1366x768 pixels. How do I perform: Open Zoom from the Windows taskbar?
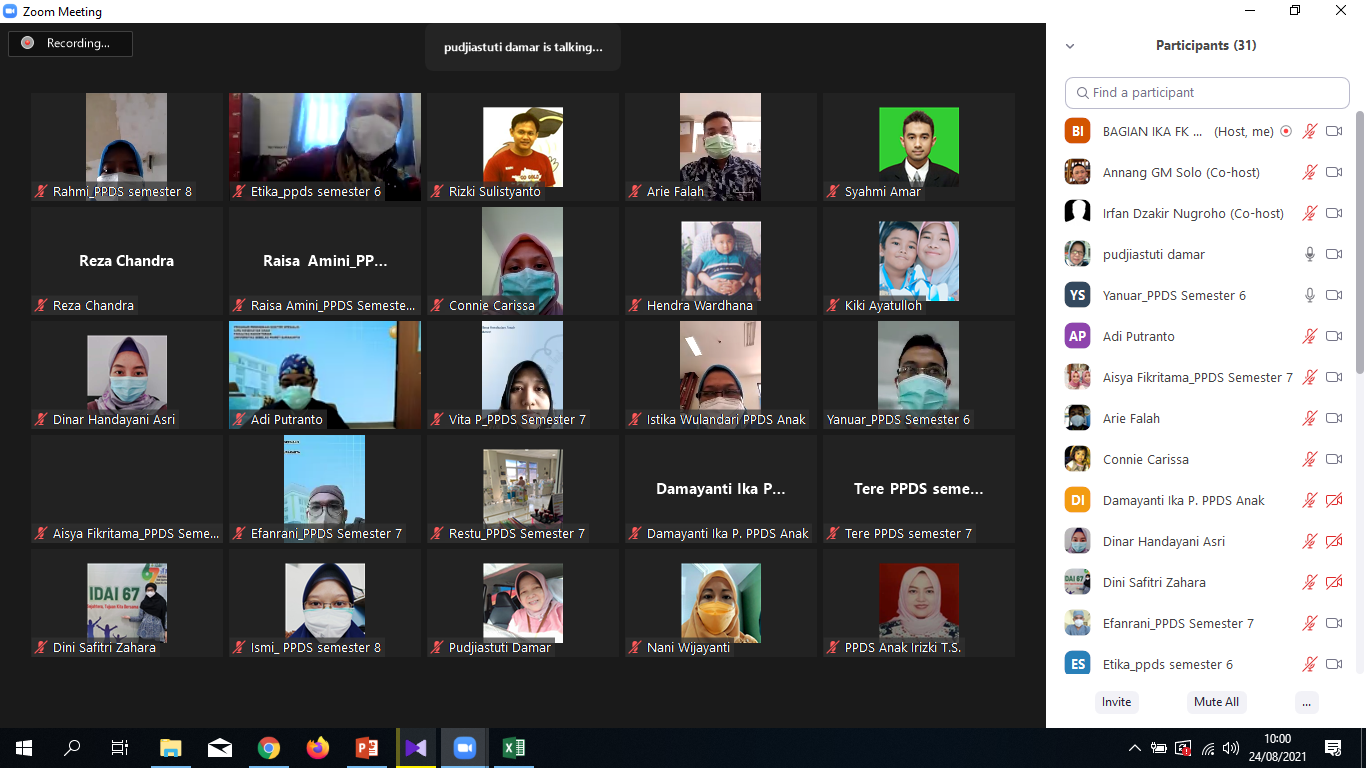click(464, 748)
